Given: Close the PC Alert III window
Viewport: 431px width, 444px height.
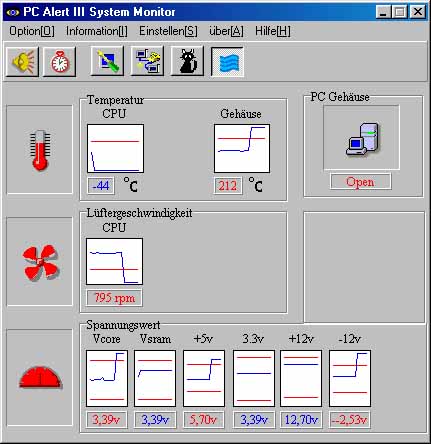Looking at the screenshot, I should (x=417, y=12).
